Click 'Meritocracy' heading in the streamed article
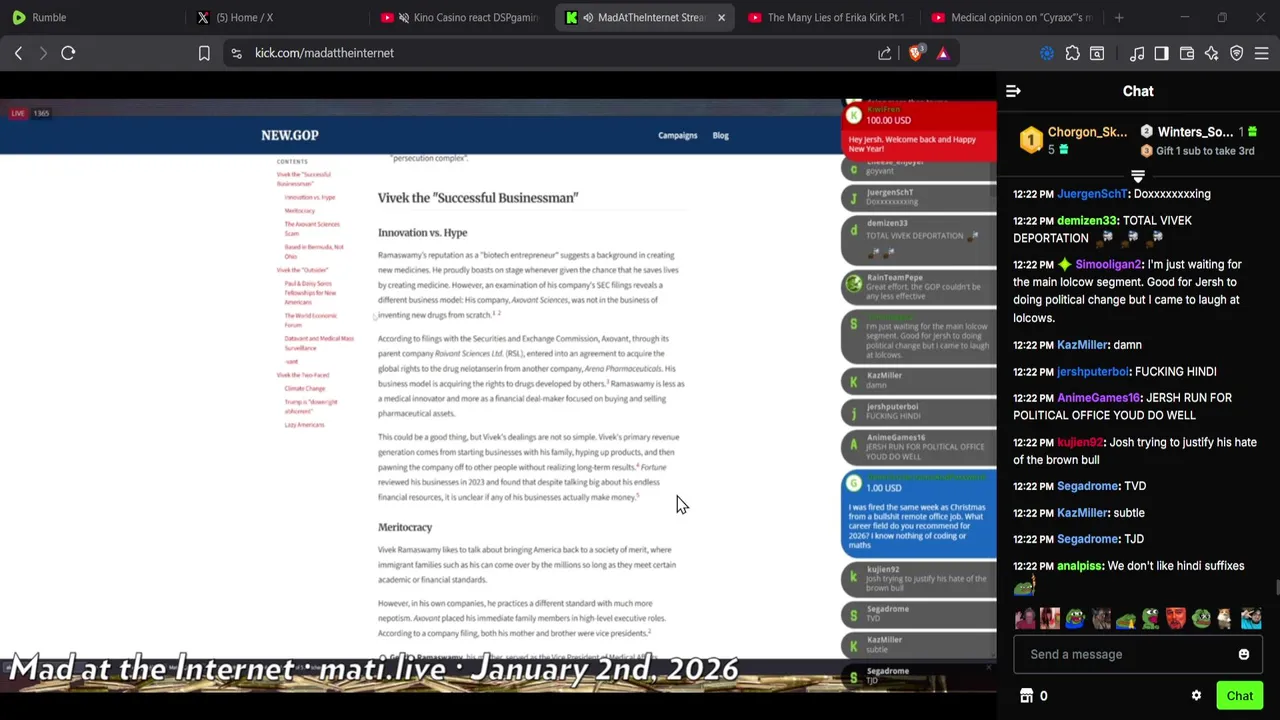The width and height of the screenshot is (1280, 720). click(405, 527)
